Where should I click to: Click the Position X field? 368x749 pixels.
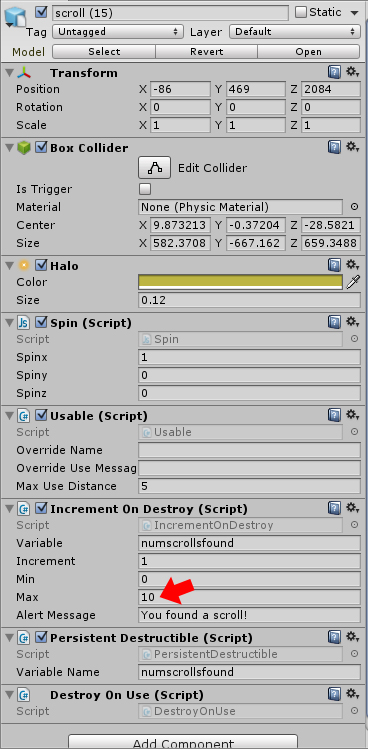[x=180, y=89]
